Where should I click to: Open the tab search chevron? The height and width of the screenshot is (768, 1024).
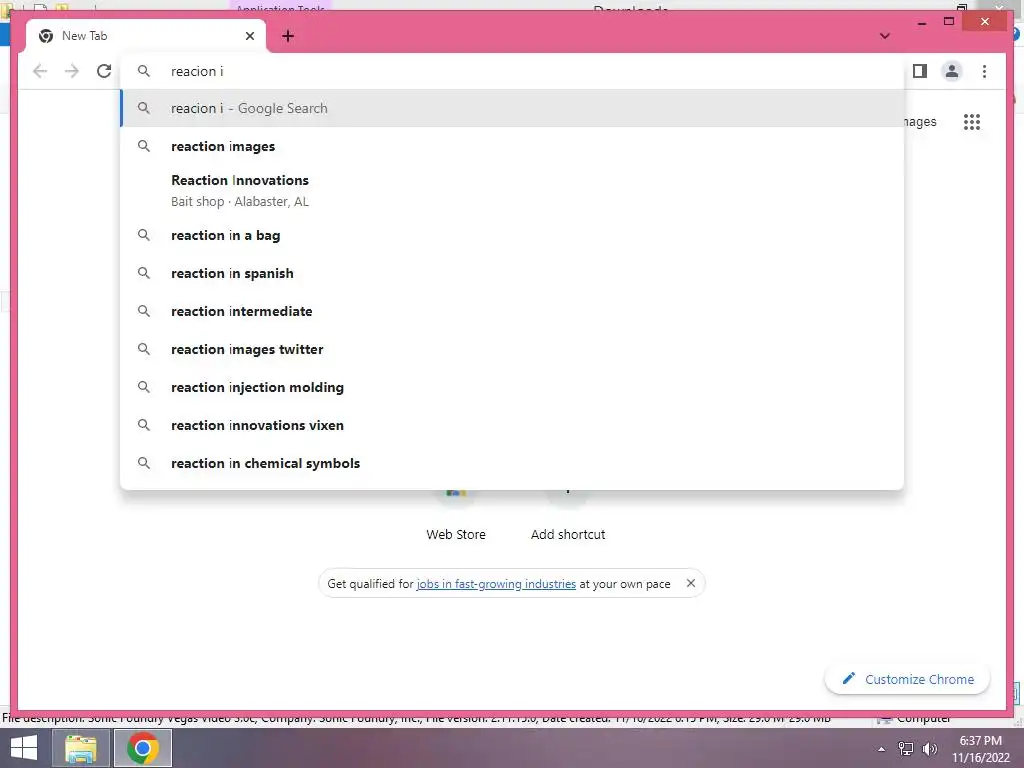(884, 36)
